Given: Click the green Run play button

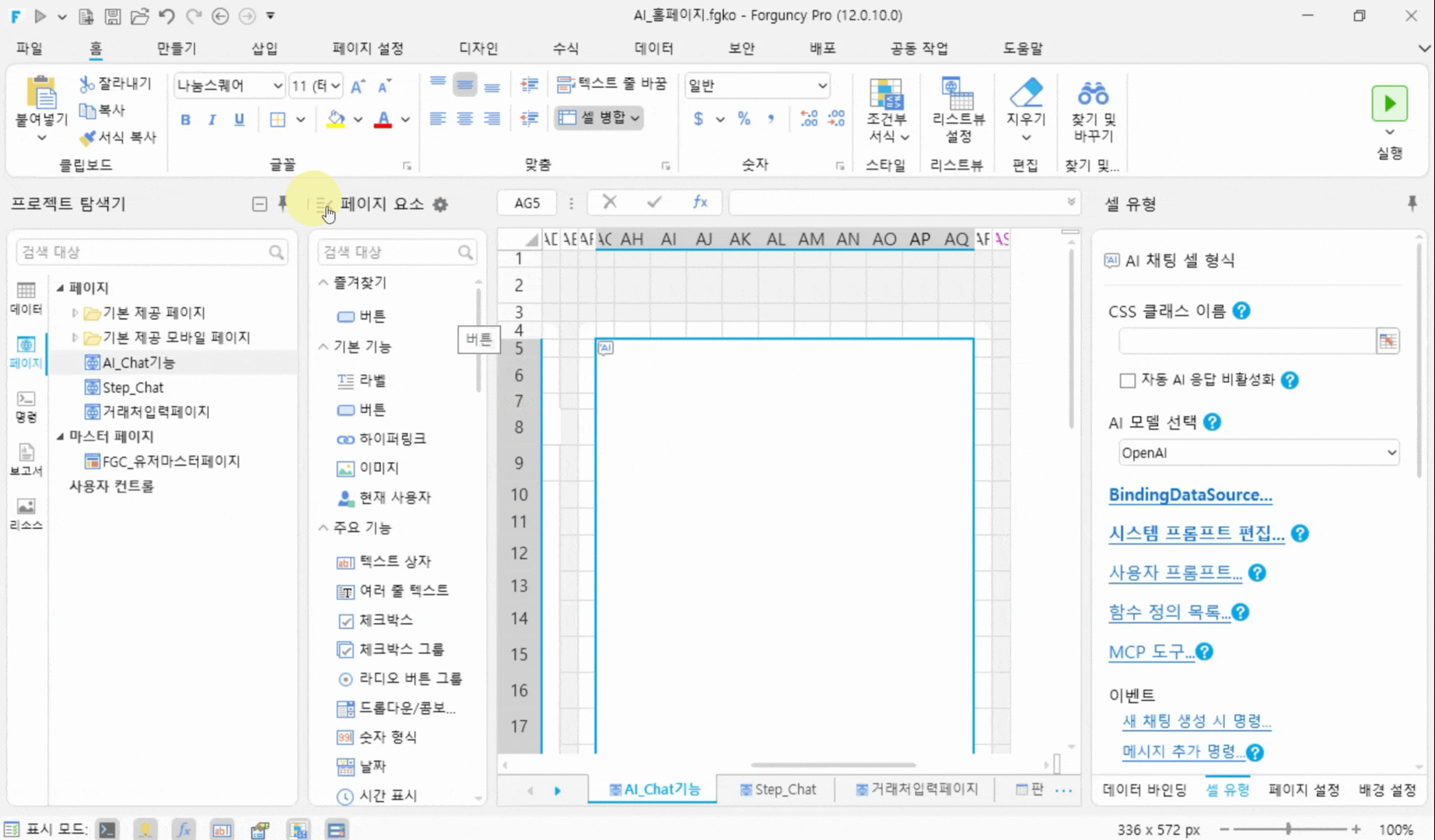Looking at the screenshot, I should pyautogui.click(x=1389, y=103).
